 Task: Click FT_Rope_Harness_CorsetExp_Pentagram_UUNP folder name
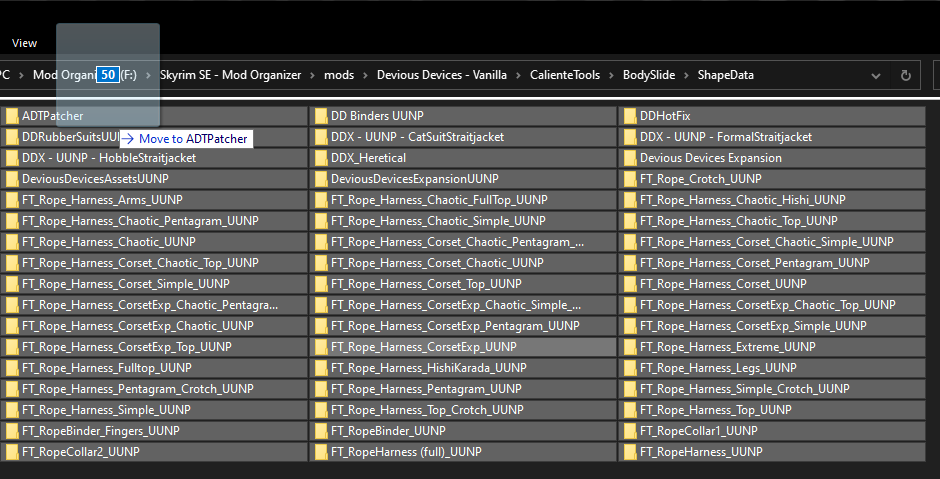455,326
